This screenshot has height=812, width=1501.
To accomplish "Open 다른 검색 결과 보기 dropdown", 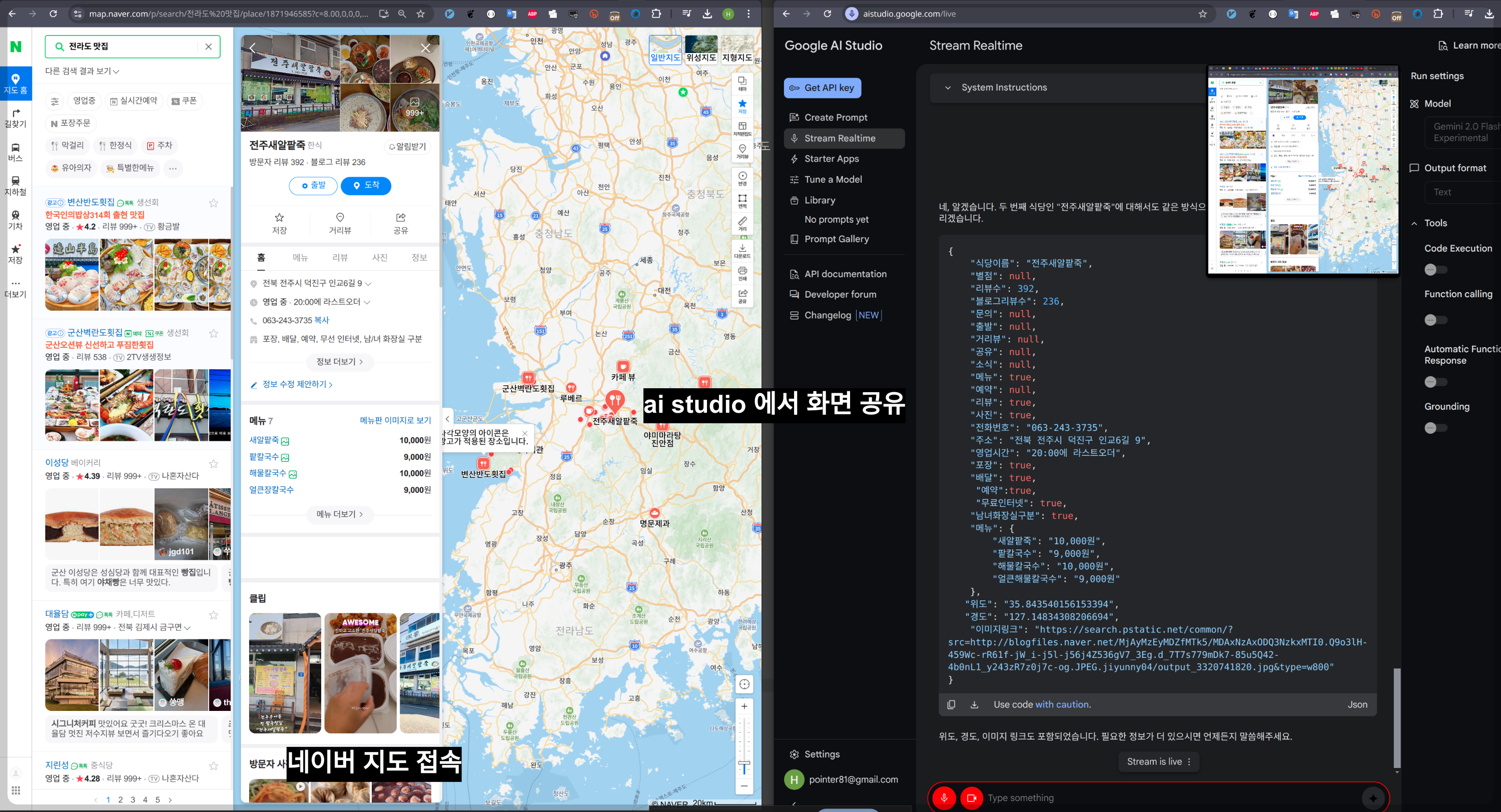I will tap(82, 71).
